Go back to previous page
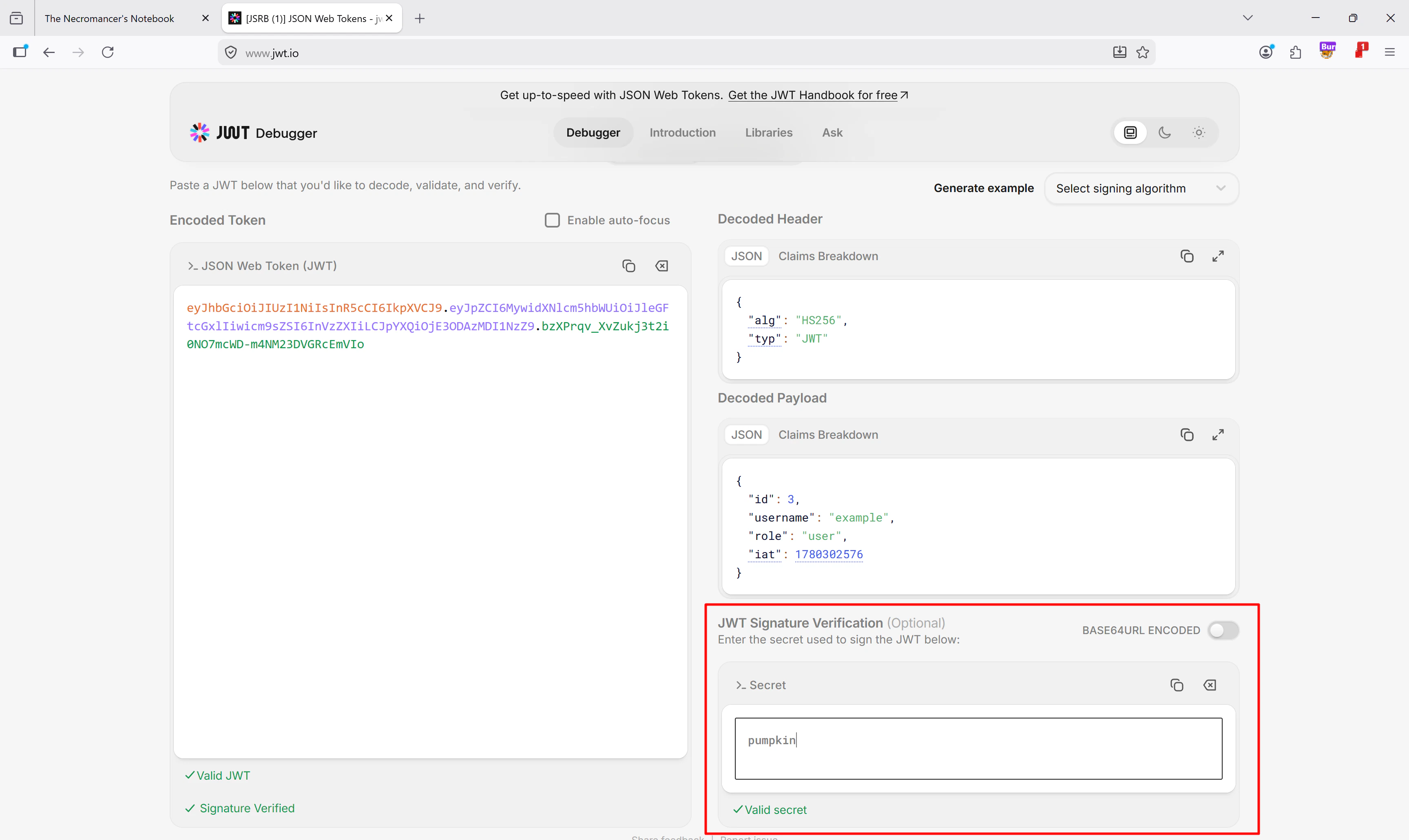Screen dimensions: 1409x840 click(49, 52)
